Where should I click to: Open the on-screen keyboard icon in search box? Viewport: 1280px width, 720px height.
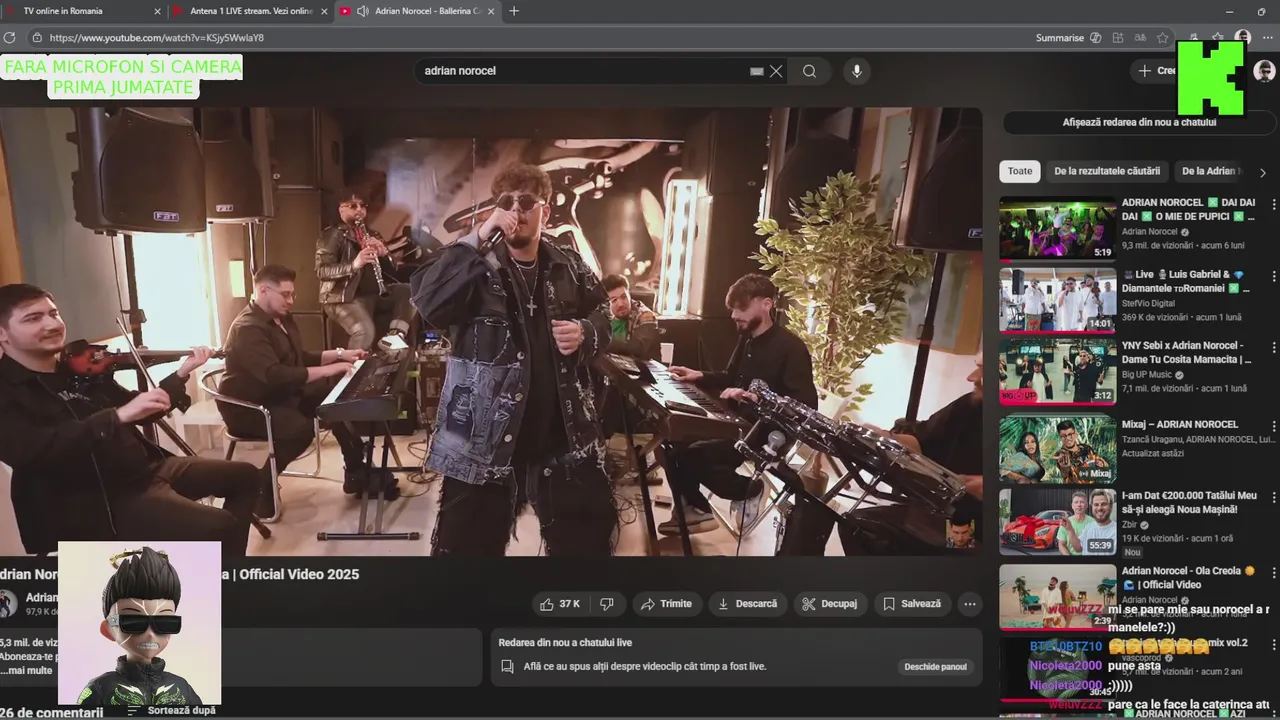tap(757, 71)
